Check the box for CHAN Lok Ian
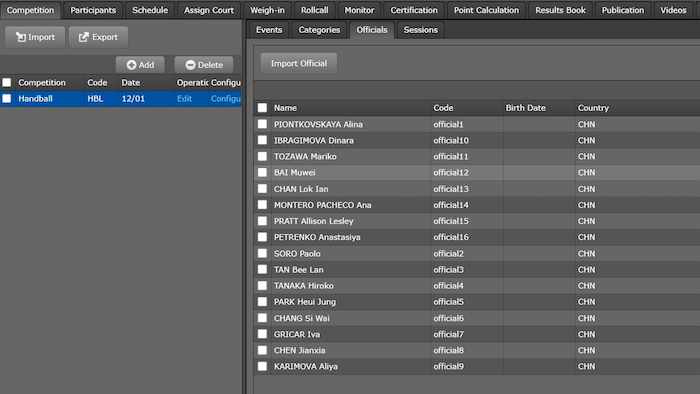The image size is (700, 394). (262, 189)
